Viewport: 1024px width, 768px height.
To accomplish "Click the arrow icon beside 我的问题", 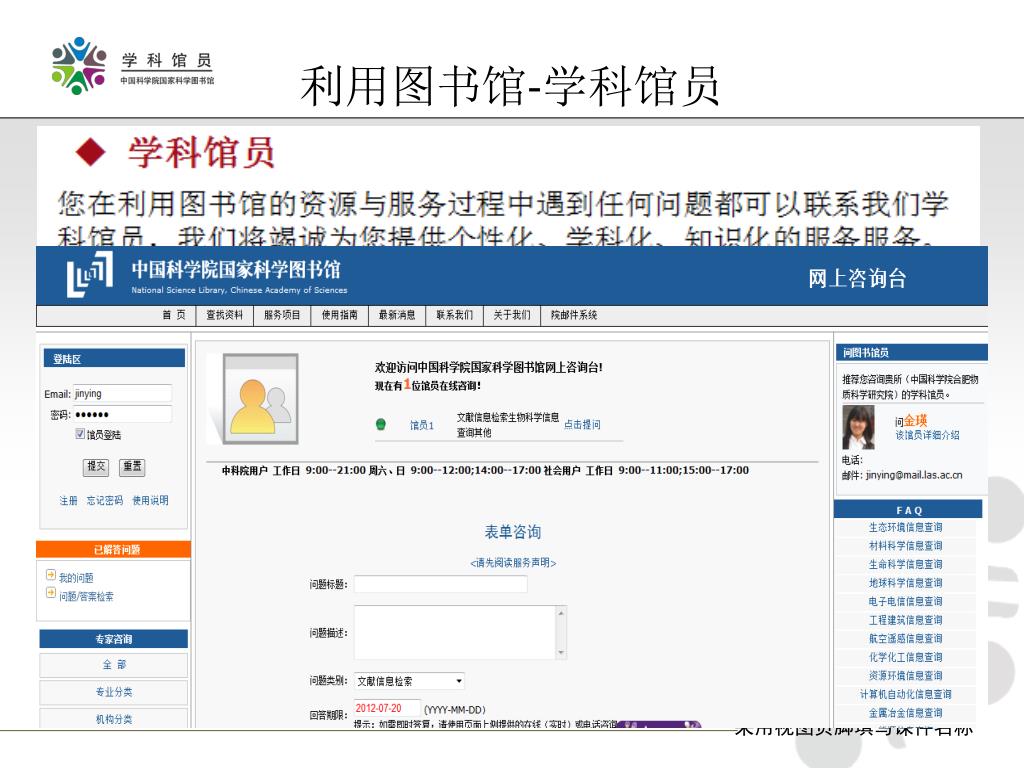I will coord(50,575).
